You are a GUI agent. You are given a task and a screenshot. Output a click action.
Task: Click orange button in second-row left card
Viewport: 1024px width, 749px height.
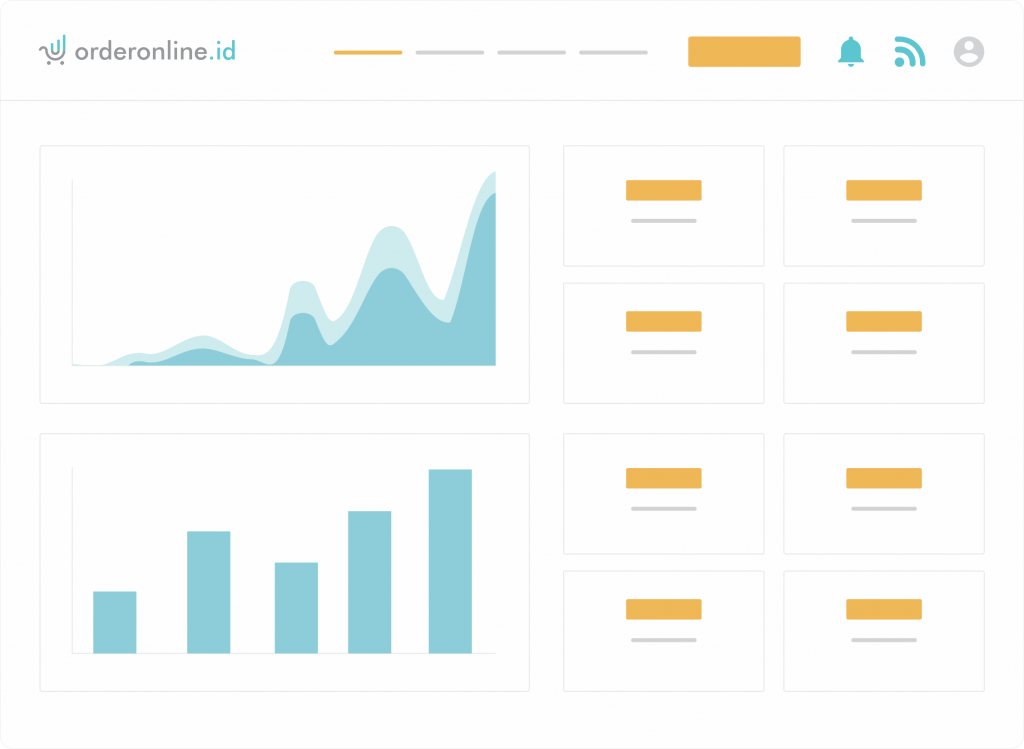[x=663, y=321]
